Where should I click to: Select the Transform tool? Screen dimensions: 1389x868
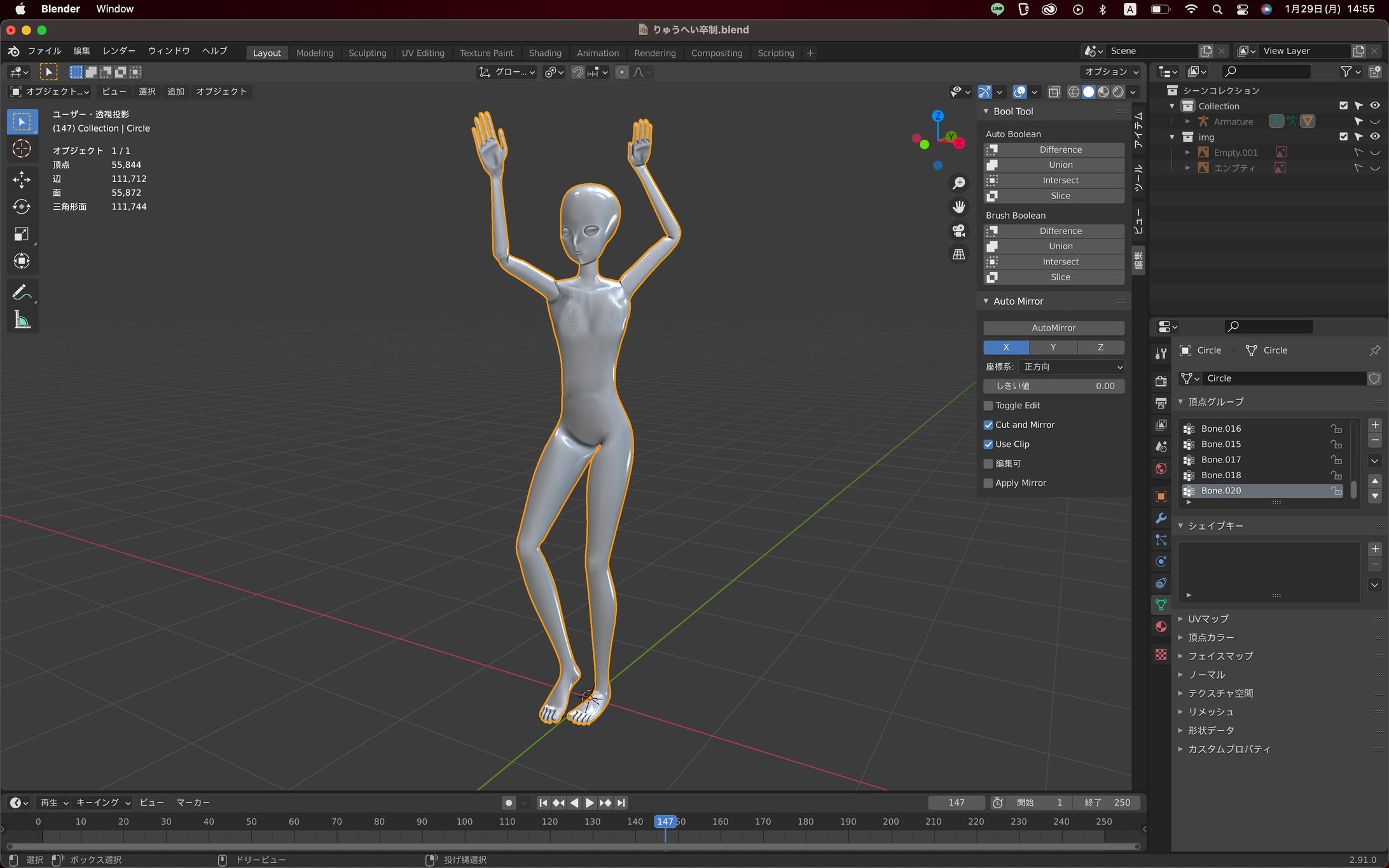pyautogui.click(x=22, y=261)
